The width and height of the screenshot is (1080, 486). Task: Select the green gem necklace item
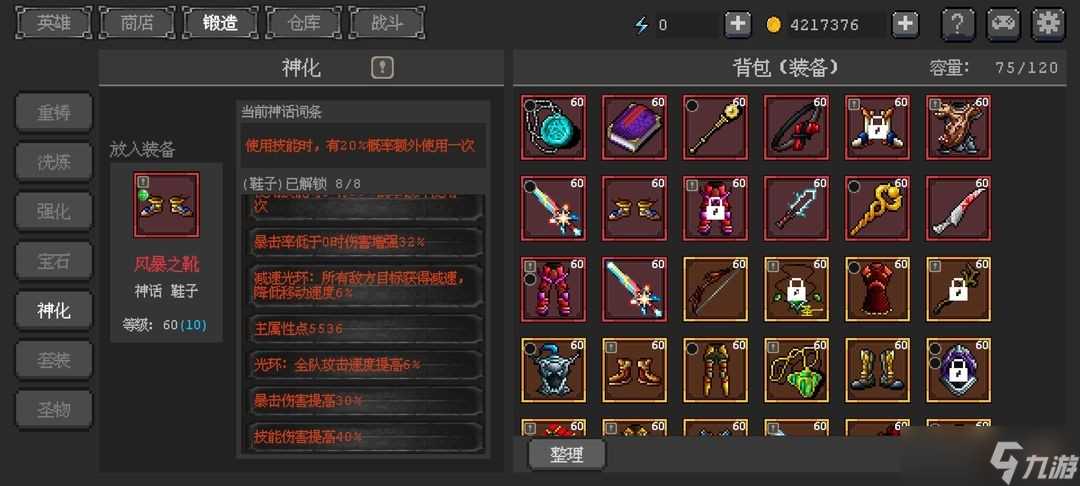point(796,370)
